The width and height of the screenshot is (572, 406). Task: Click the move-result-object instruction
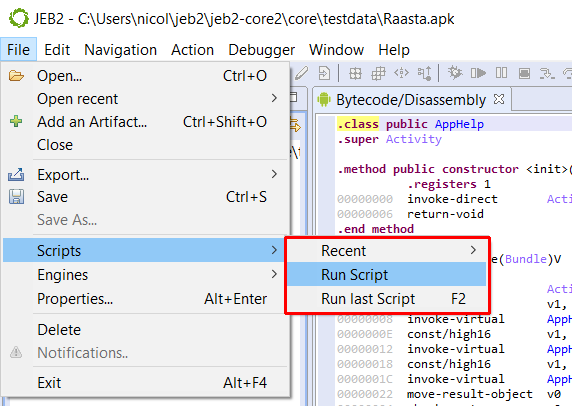469,394
